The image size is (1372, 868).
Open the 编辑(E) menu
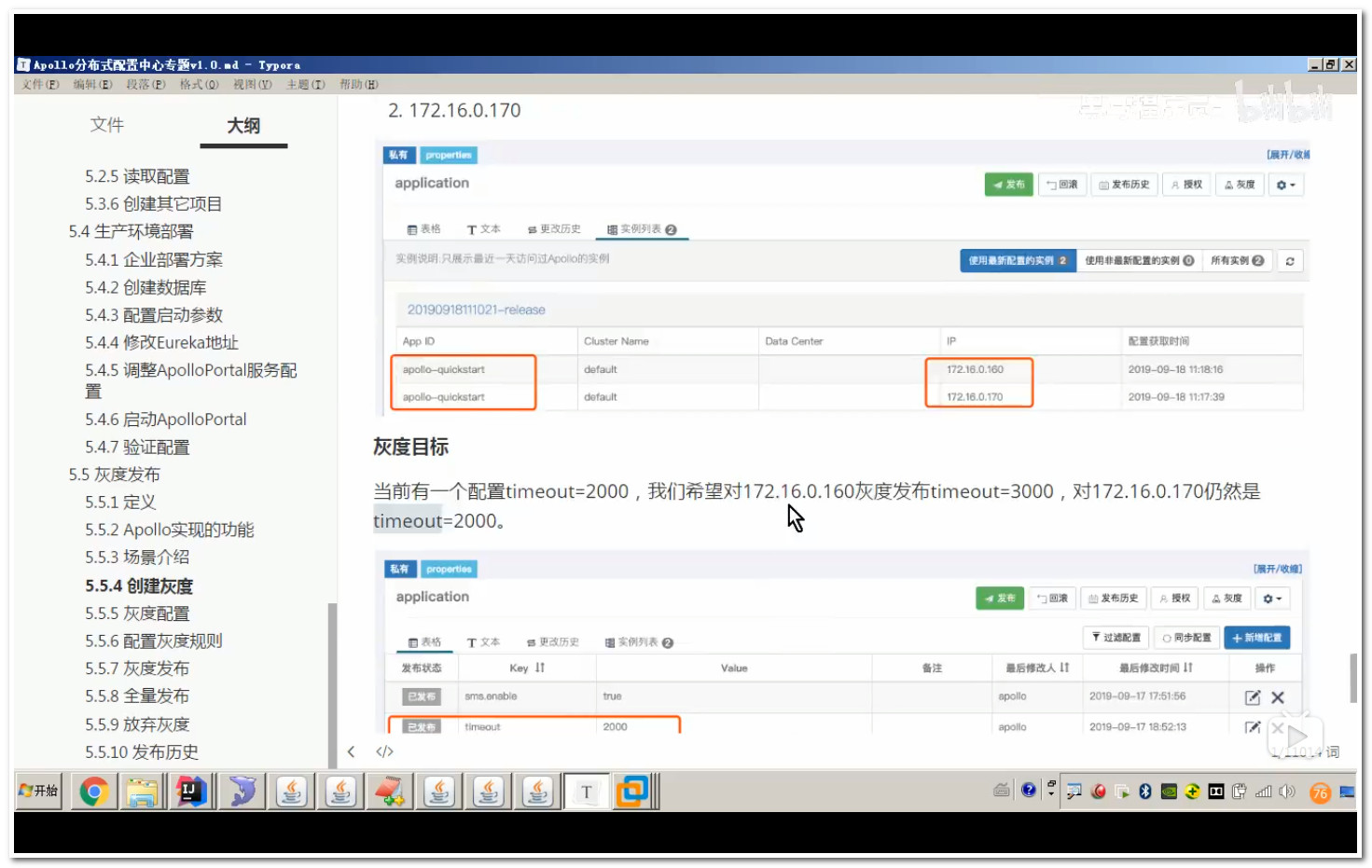pyautogui.click(x=92, y=85)
